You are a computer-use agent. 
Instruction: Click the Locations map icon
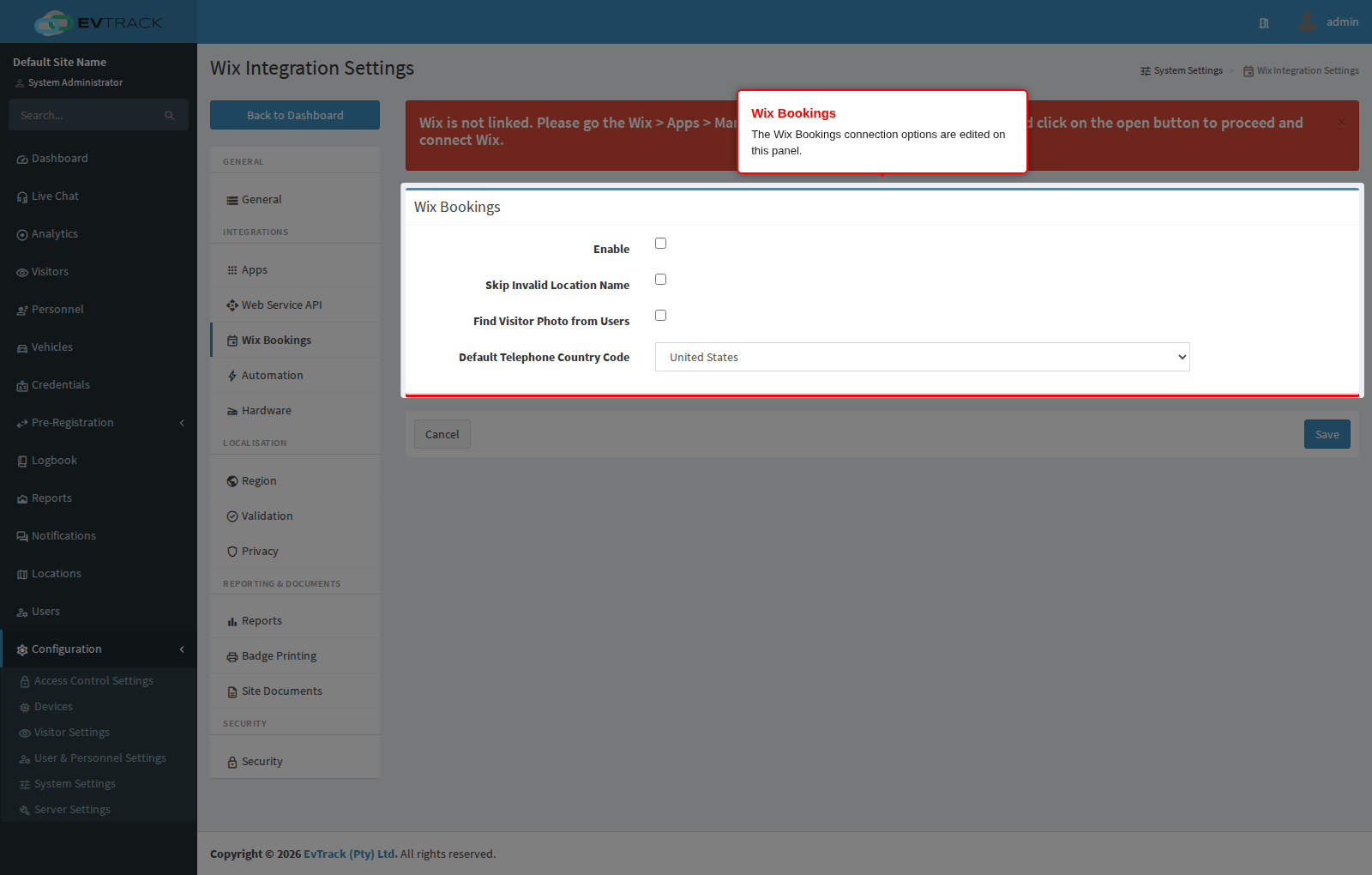(22, 575)
